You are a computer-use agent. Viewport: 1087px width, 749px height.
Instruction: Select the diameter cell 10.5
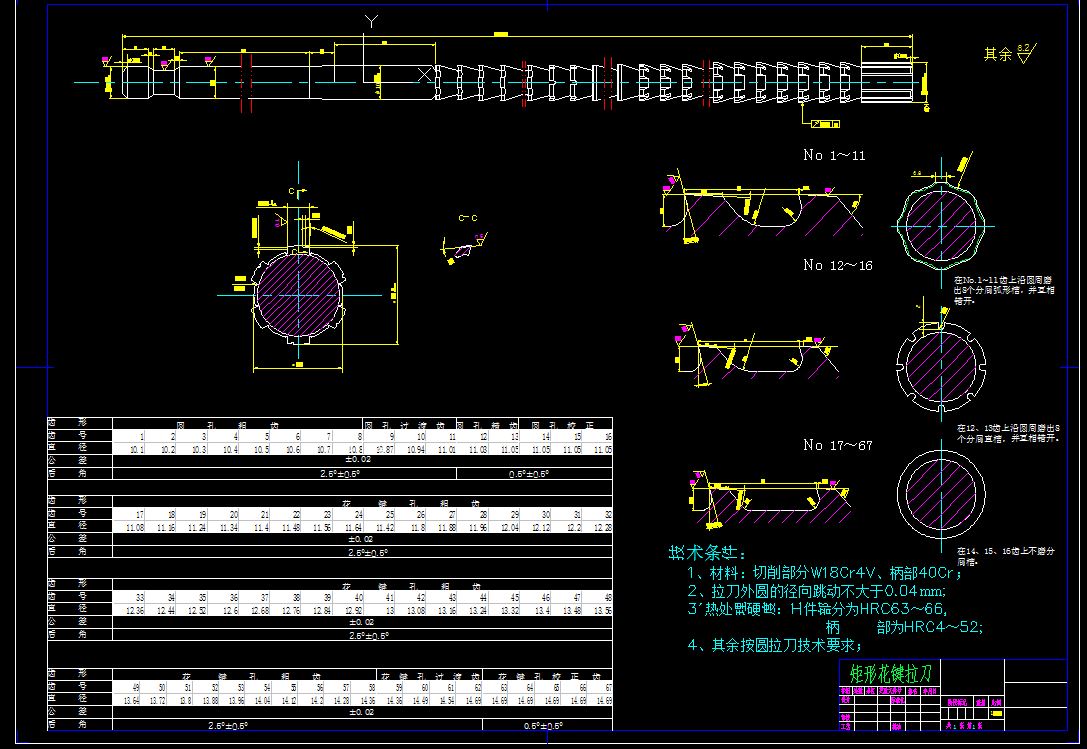(261, 450)
